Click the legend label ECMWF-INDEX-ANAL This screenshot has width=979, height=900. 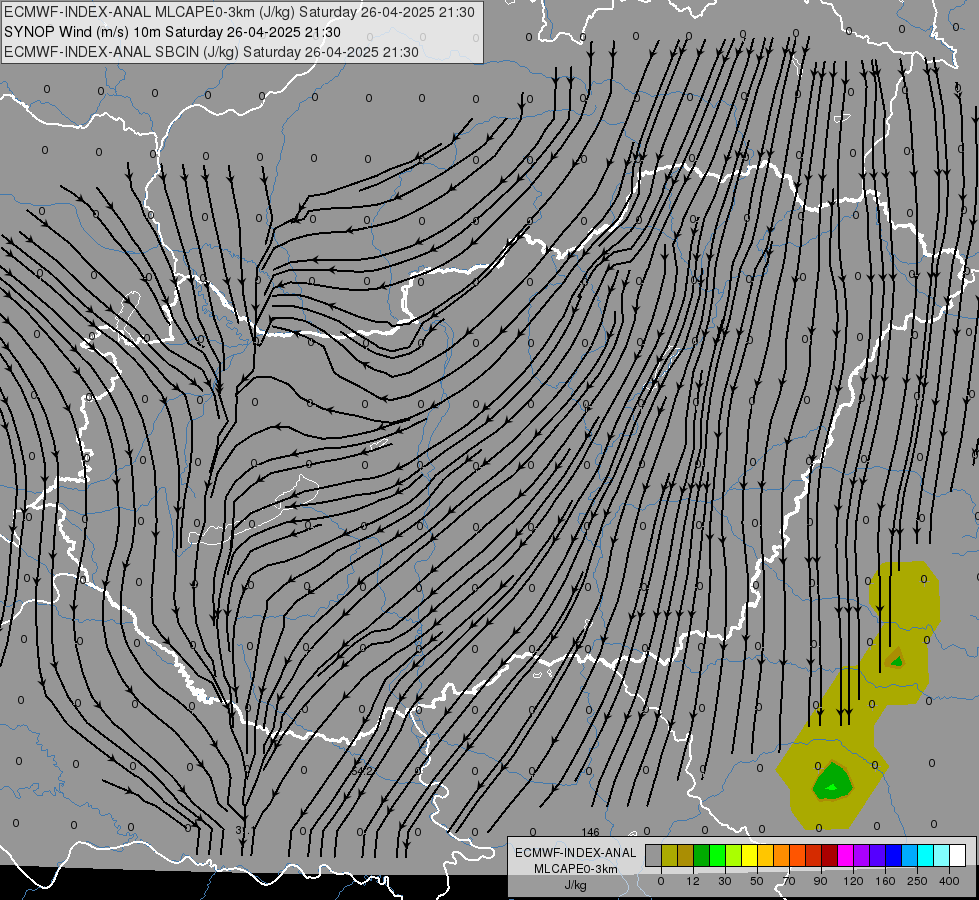point(576,853)
